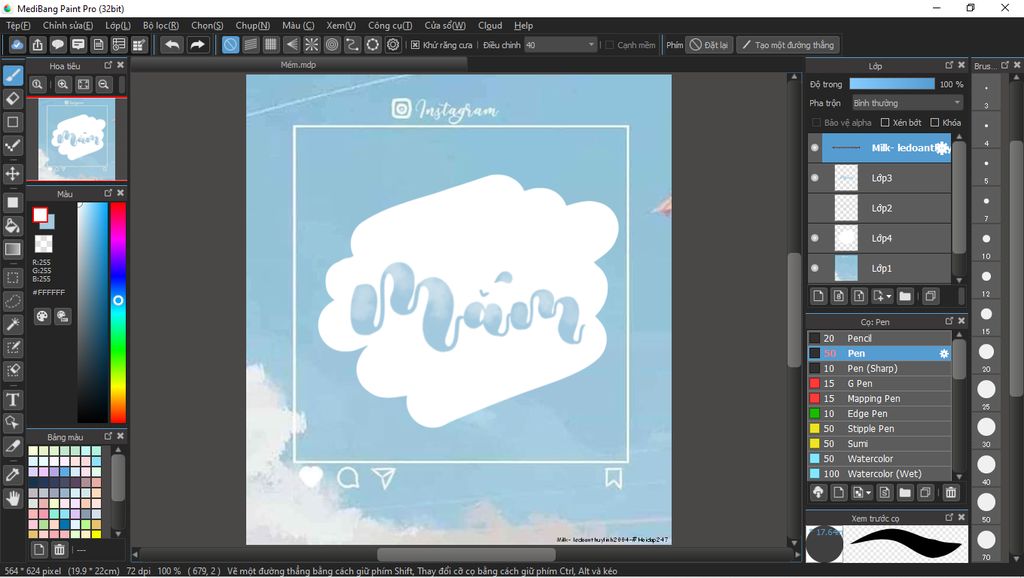Select the Bucket fill tool

[12, 226]
